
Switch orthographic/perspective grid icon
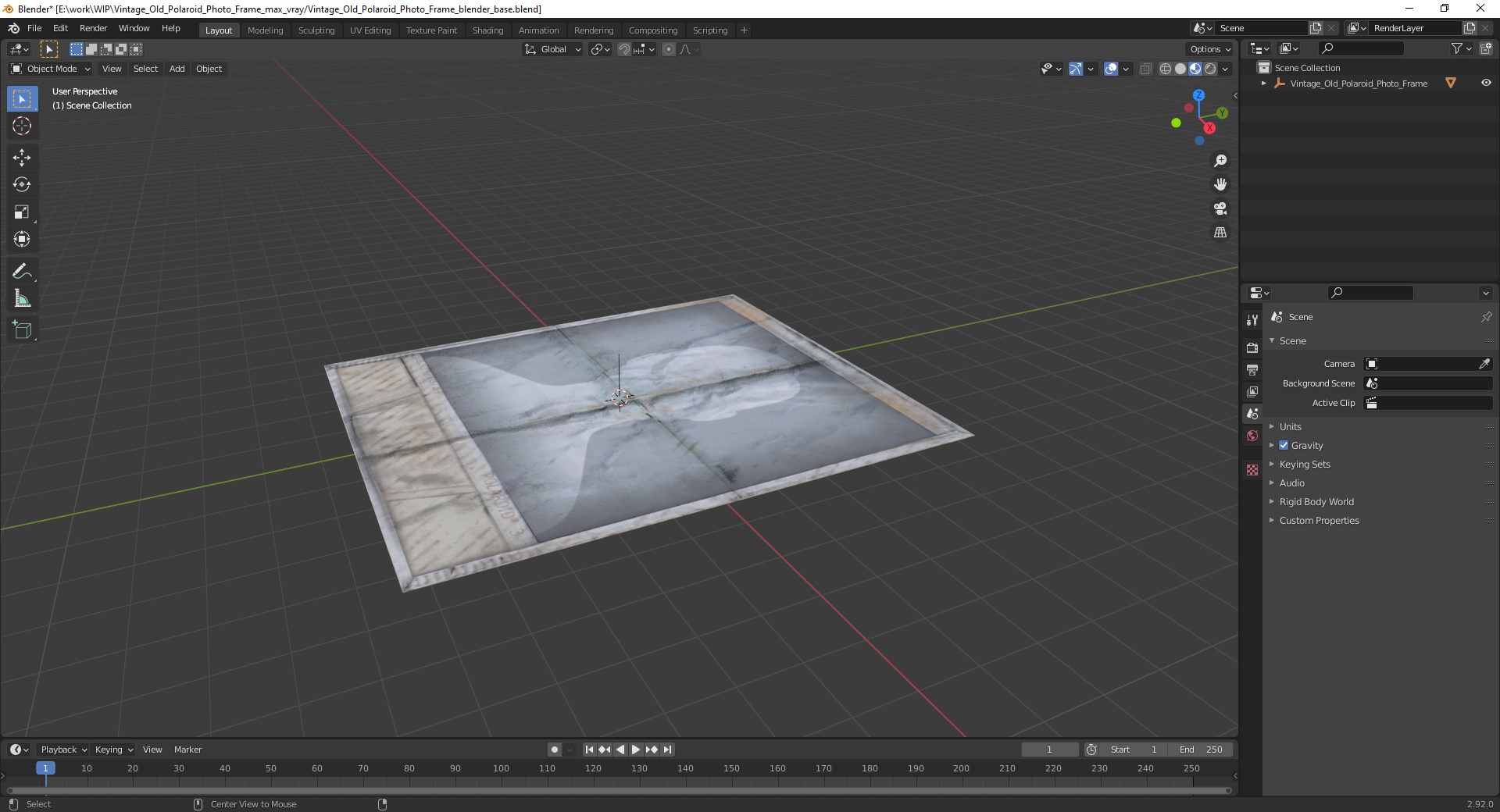click(x=1220, y=233)
